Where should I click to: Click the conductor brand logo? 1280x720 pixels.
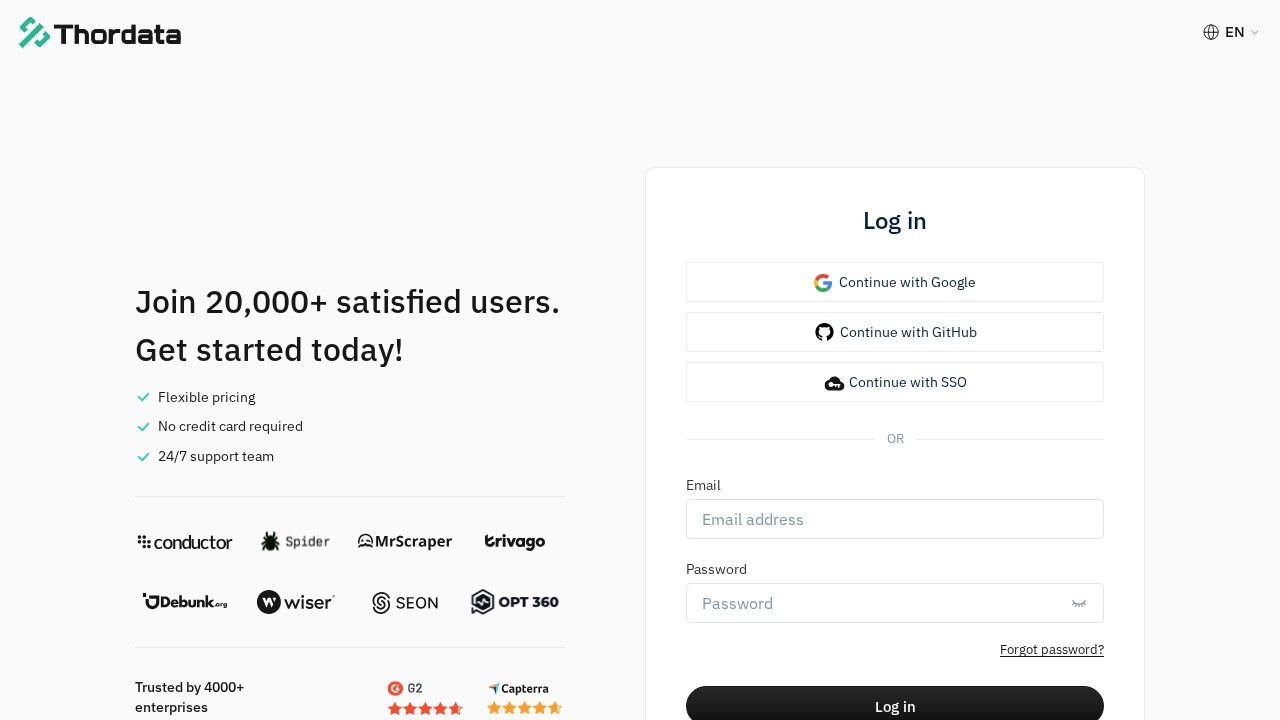tap(185, 542)
